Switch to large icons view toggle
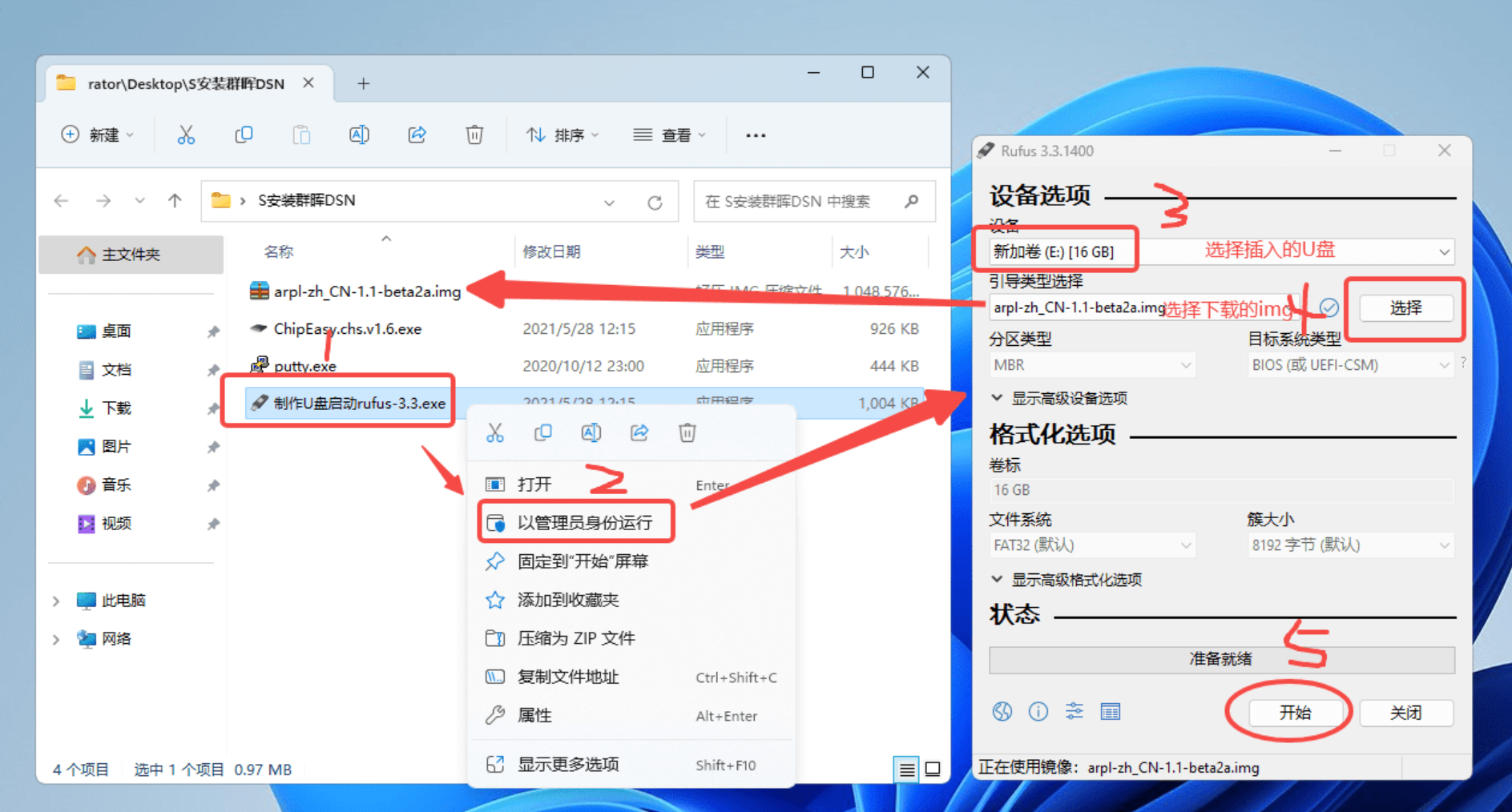The height and width of the screenshot is (812, 1512). (x=933, y=769)
